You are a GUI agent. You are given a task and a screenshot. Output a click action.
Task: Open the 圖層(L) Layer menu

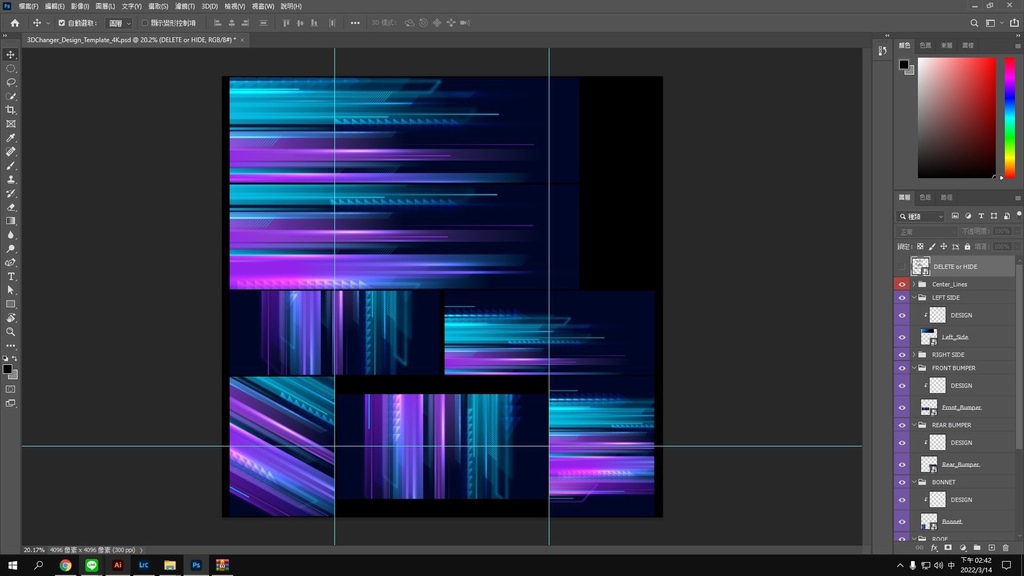point(105,6)
